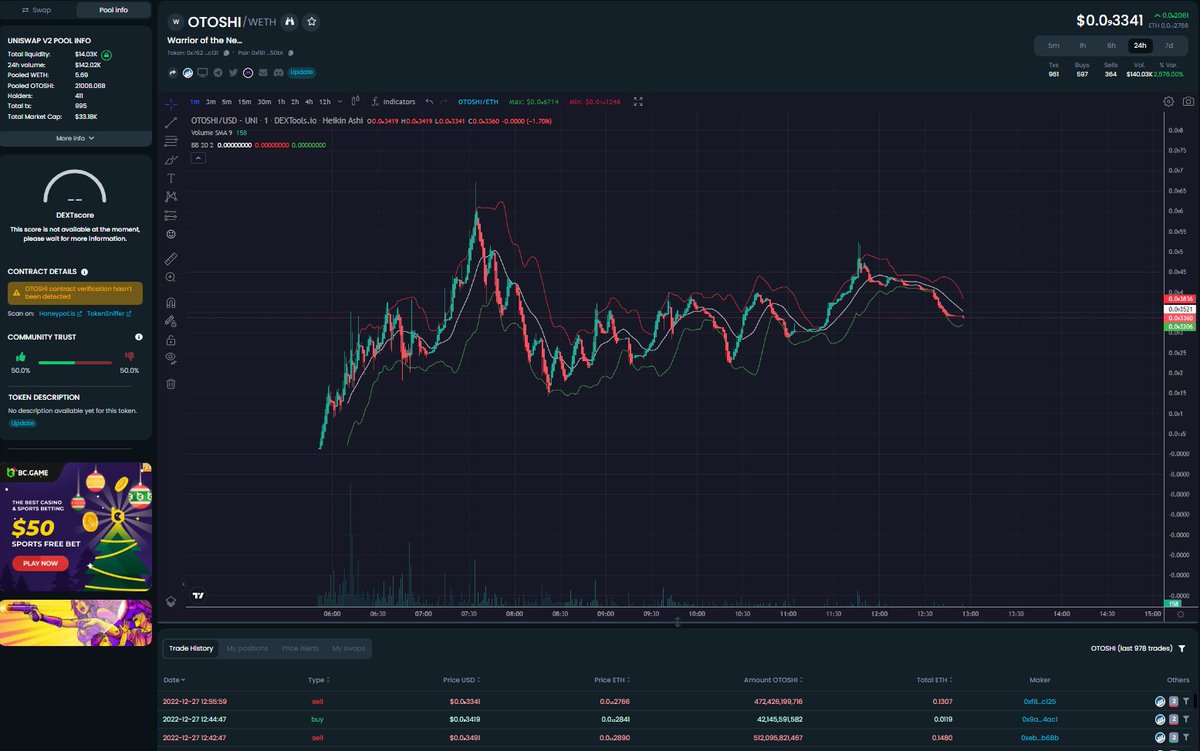The width and height of the screenshot is (1200, 751).
Task: Open the object tree layers icon
Action: coord(171,601)
